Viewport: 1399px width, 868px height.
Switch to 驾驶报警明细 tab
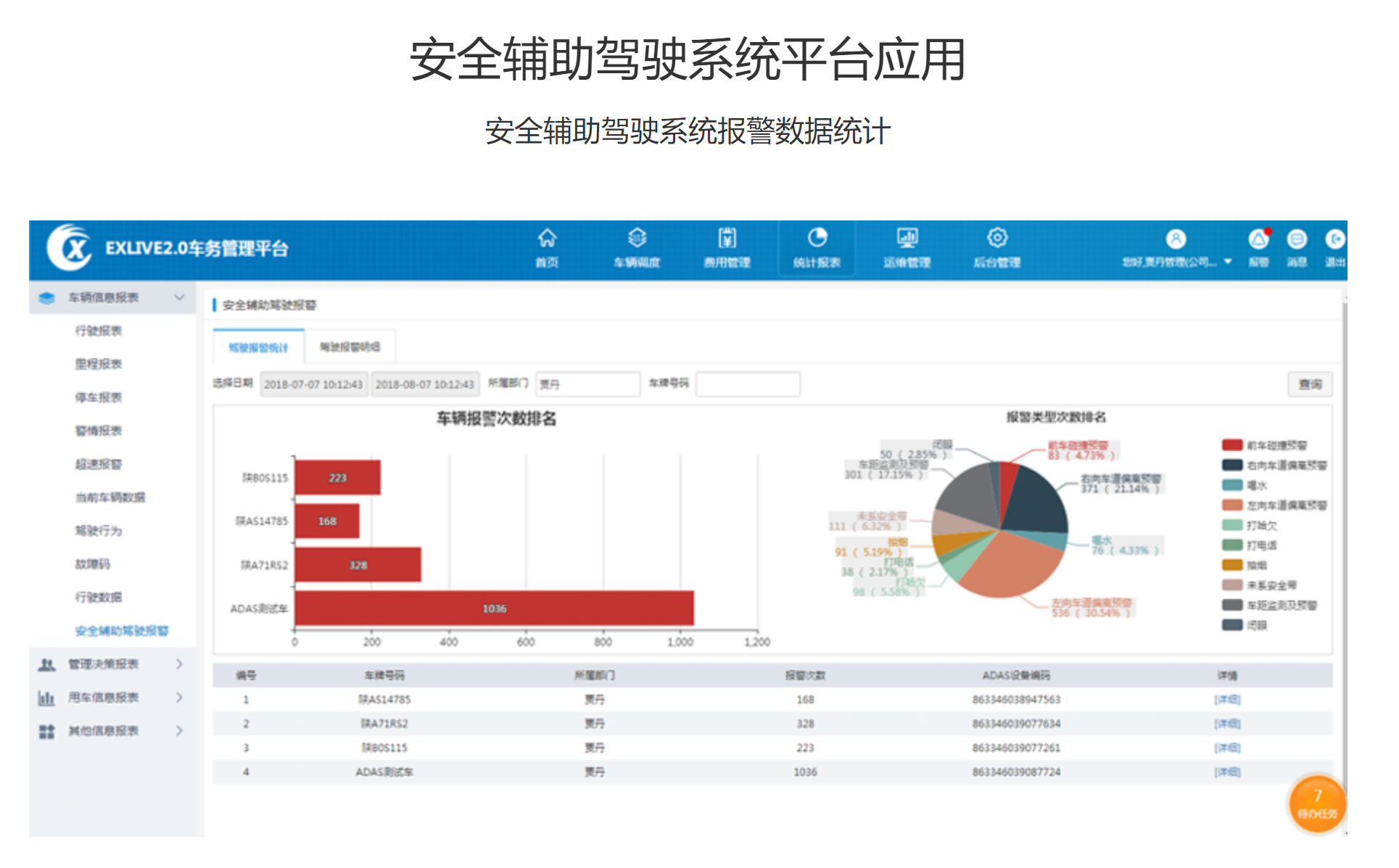350,347
